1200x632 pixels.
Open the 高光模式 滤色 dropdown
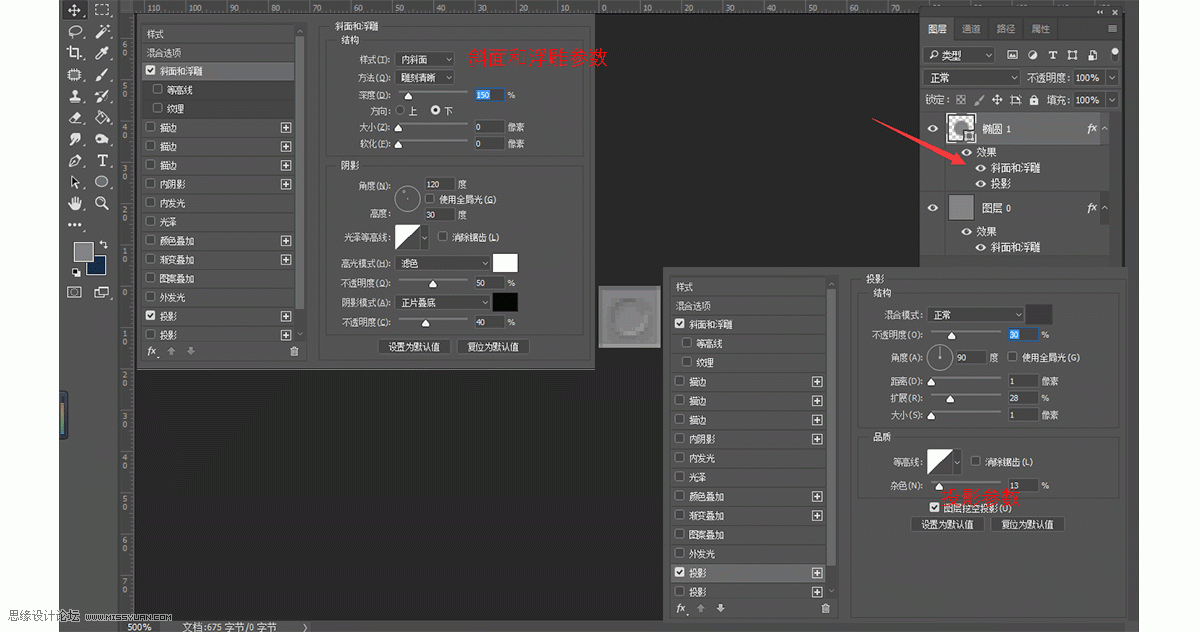coord(443,263)
